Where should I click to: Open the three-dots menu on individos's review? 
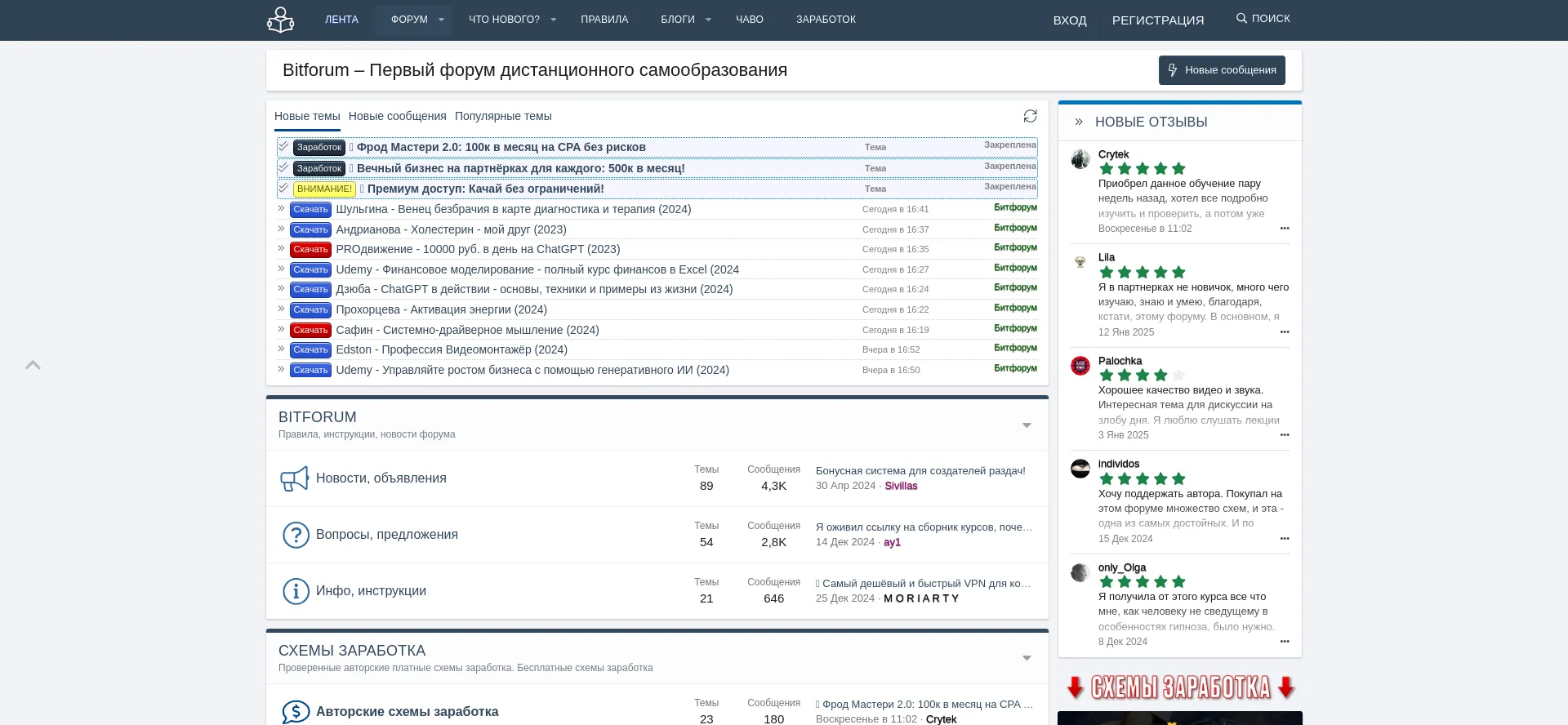pos(1285,539)
